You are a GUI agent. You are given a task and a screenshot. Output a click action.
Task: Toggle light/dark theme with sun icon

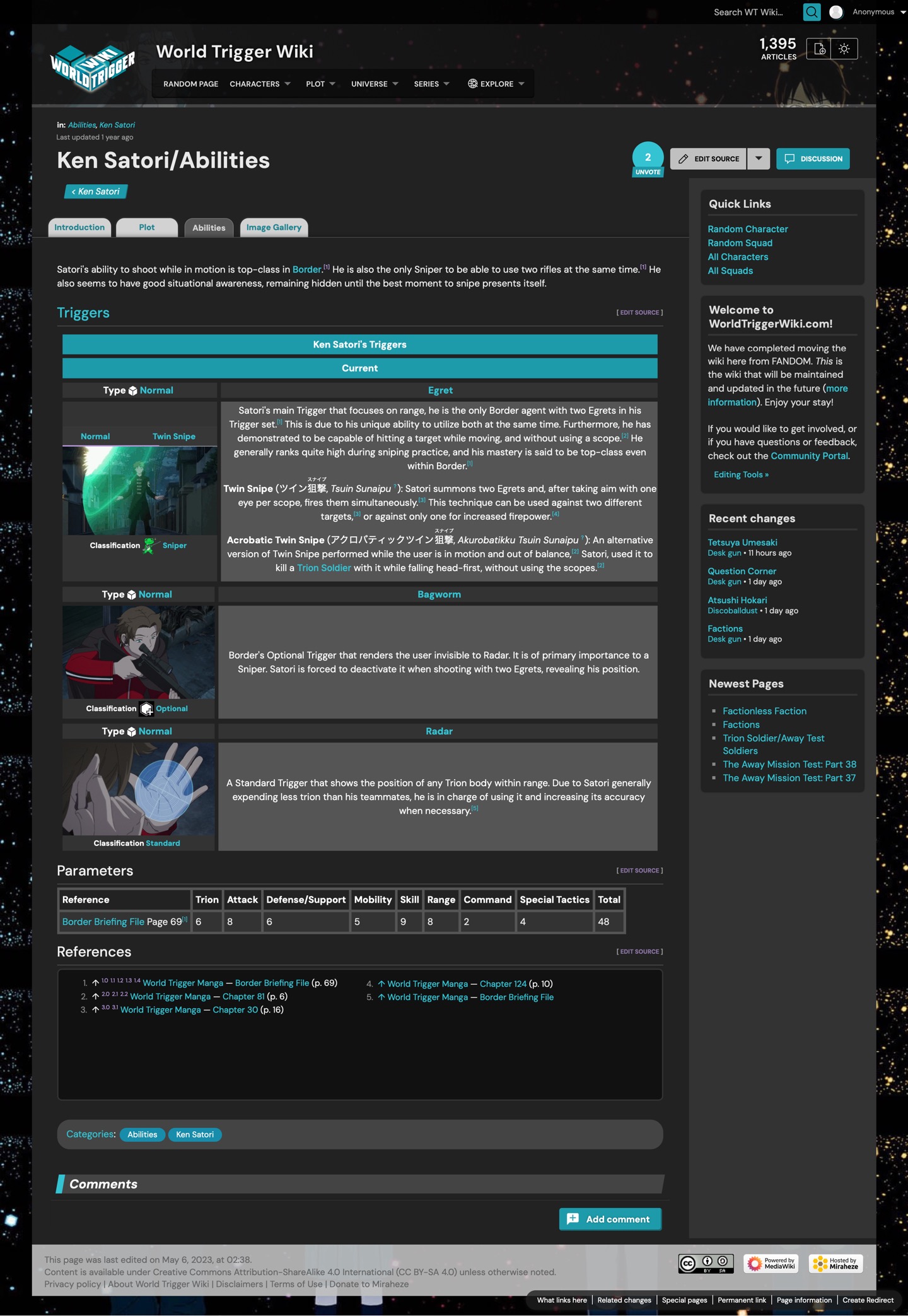click(844, 49)
